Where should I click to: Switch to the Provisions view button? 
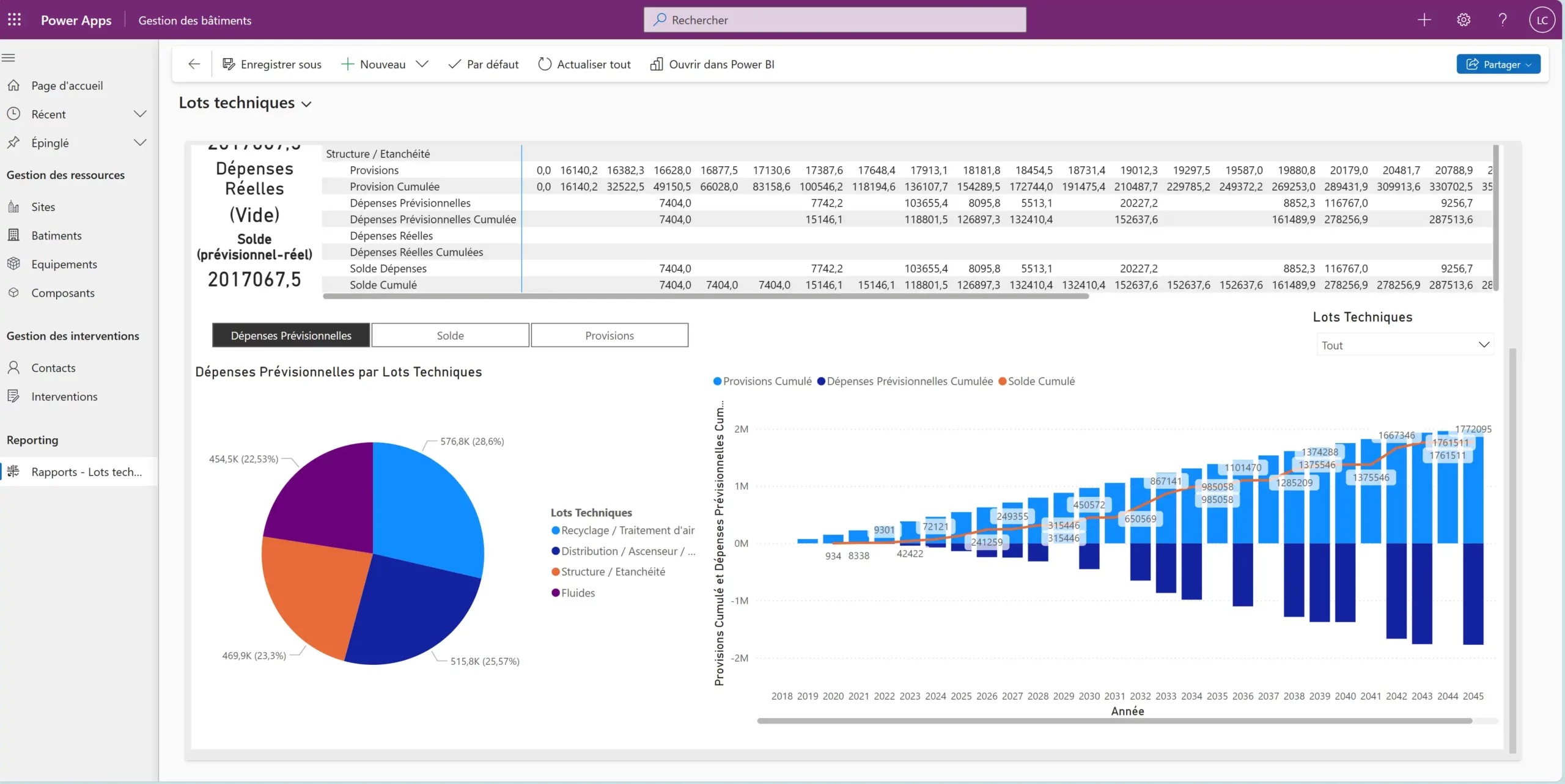pyautogui.click(x=609, y=335)
